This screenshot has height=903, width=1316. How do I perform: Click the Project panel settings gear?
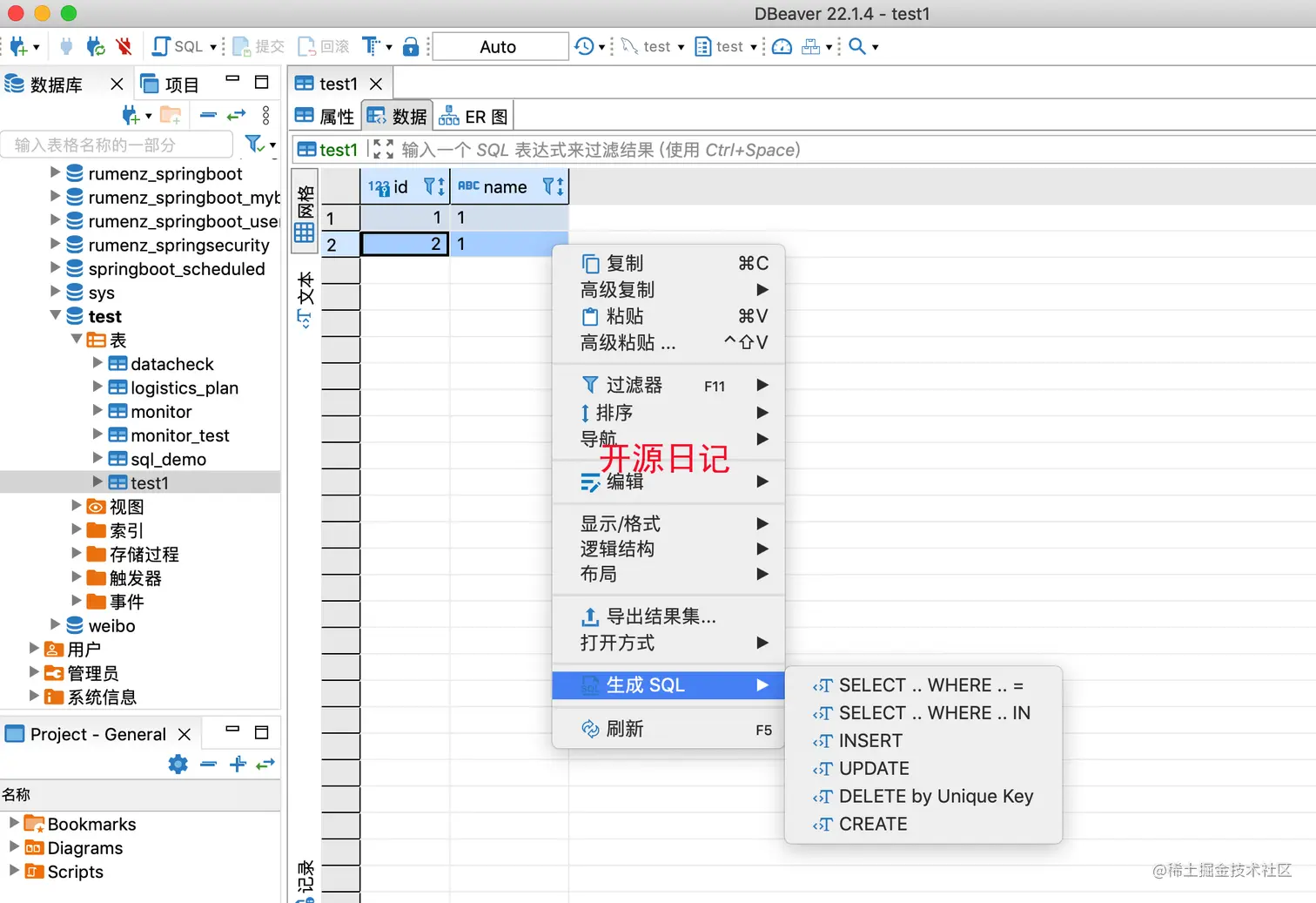tap(178, 765)
